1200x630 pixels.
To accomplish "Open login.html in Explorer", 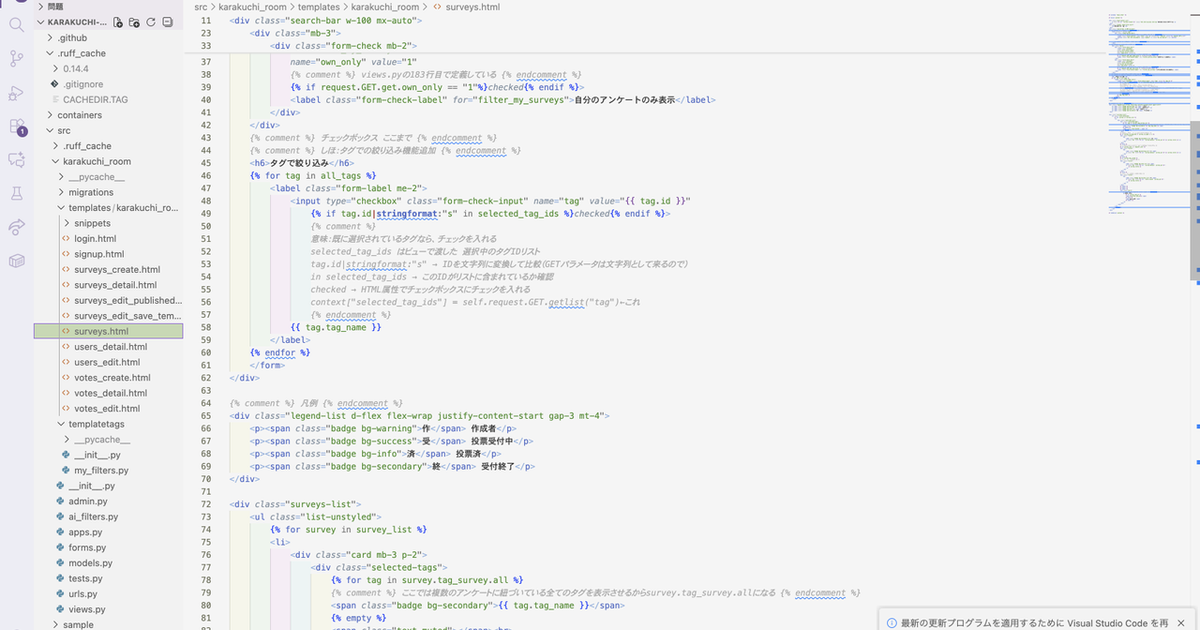I will 95,239.
